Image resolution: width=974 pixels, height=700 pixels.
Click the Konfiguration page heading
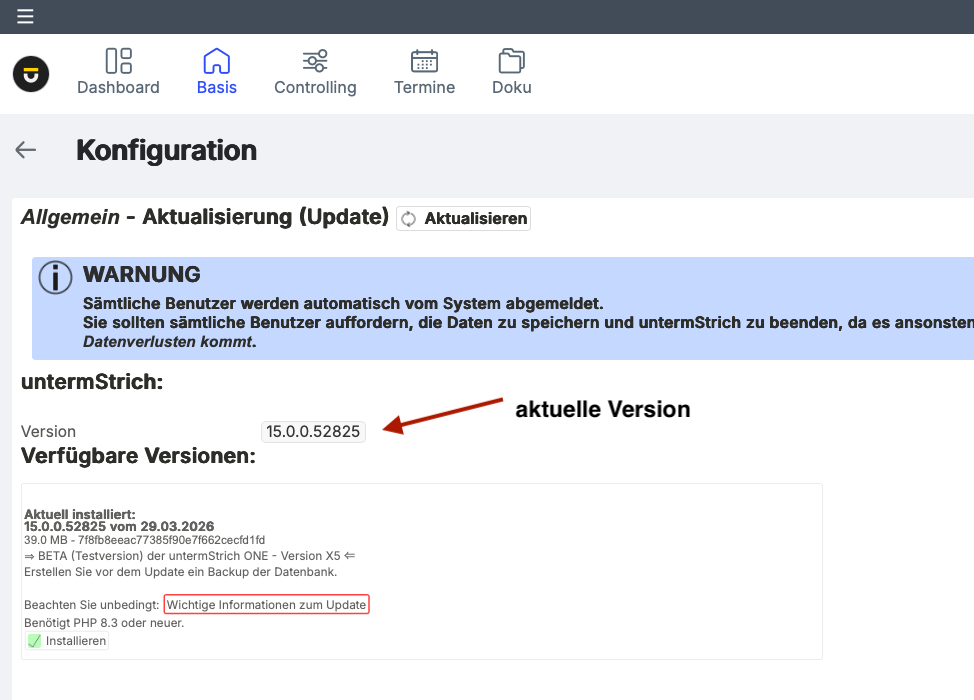166,150
